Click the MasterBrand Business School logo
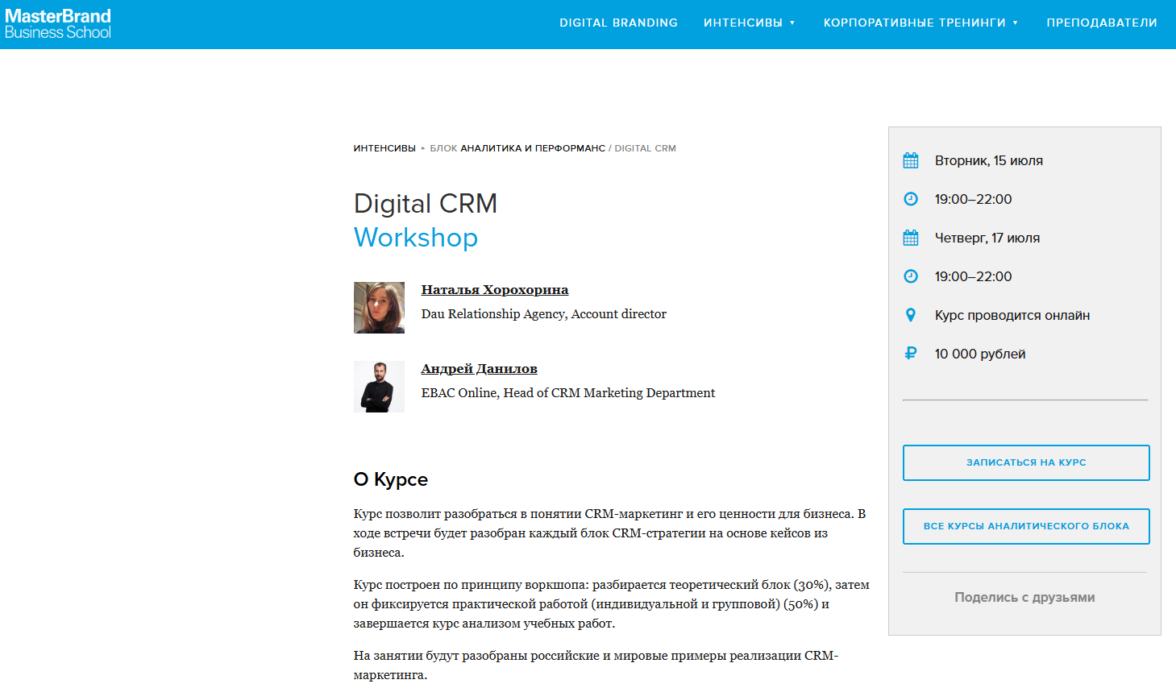Screen dimensions: 1176x688 [58, 23]
